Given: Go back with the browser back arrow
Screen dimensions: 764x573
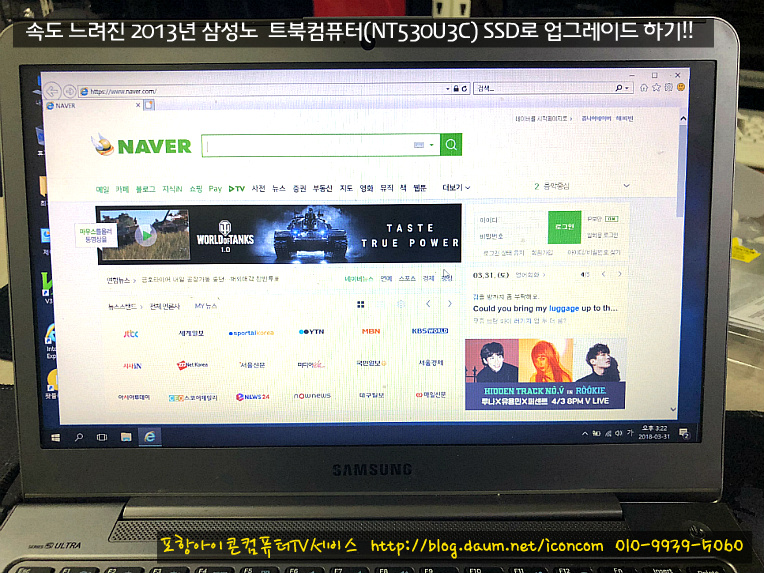Looking at the screenshot, I should [x=53, y=91].
